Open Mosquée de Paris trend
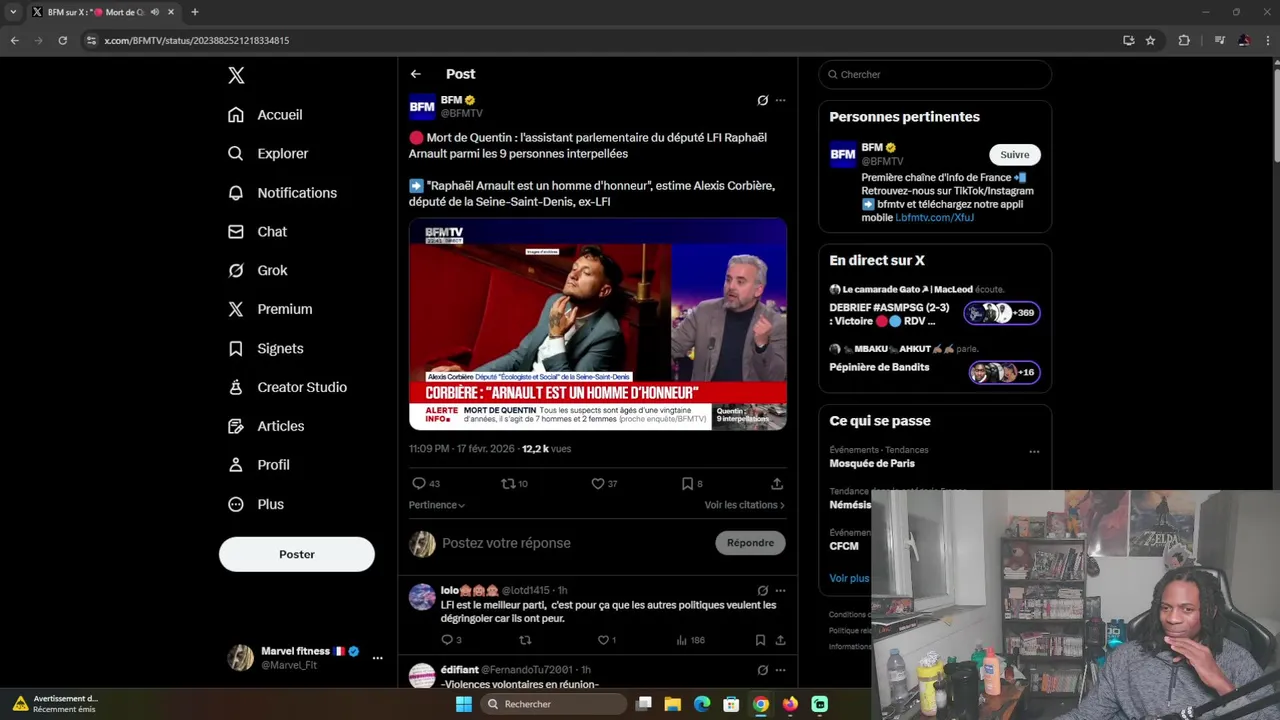This screenshot has width=1280, height=720. (872, 464)
